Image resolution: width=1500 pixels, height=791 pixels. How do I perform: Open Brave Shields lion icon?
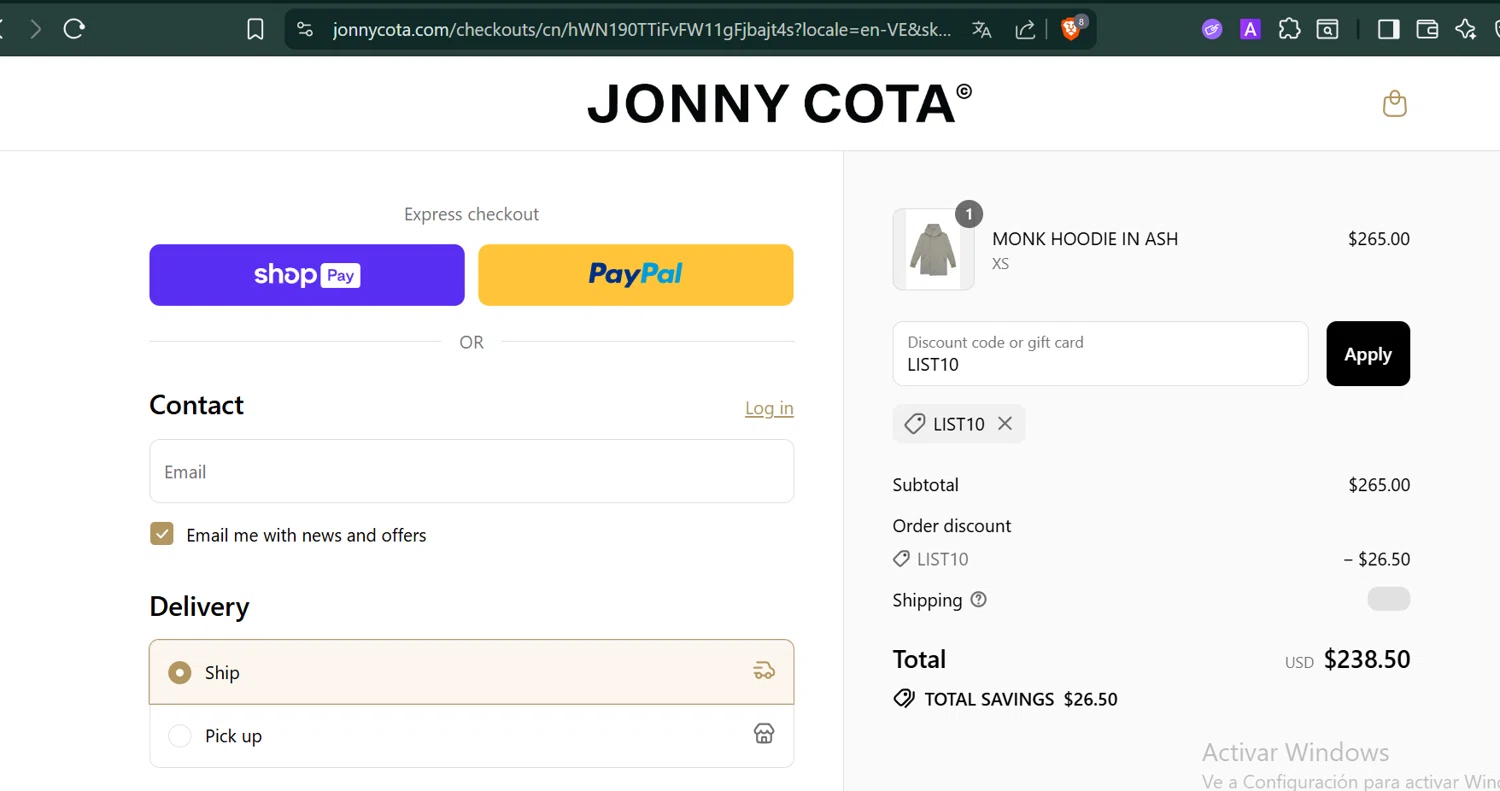(x=1071, y=29)
